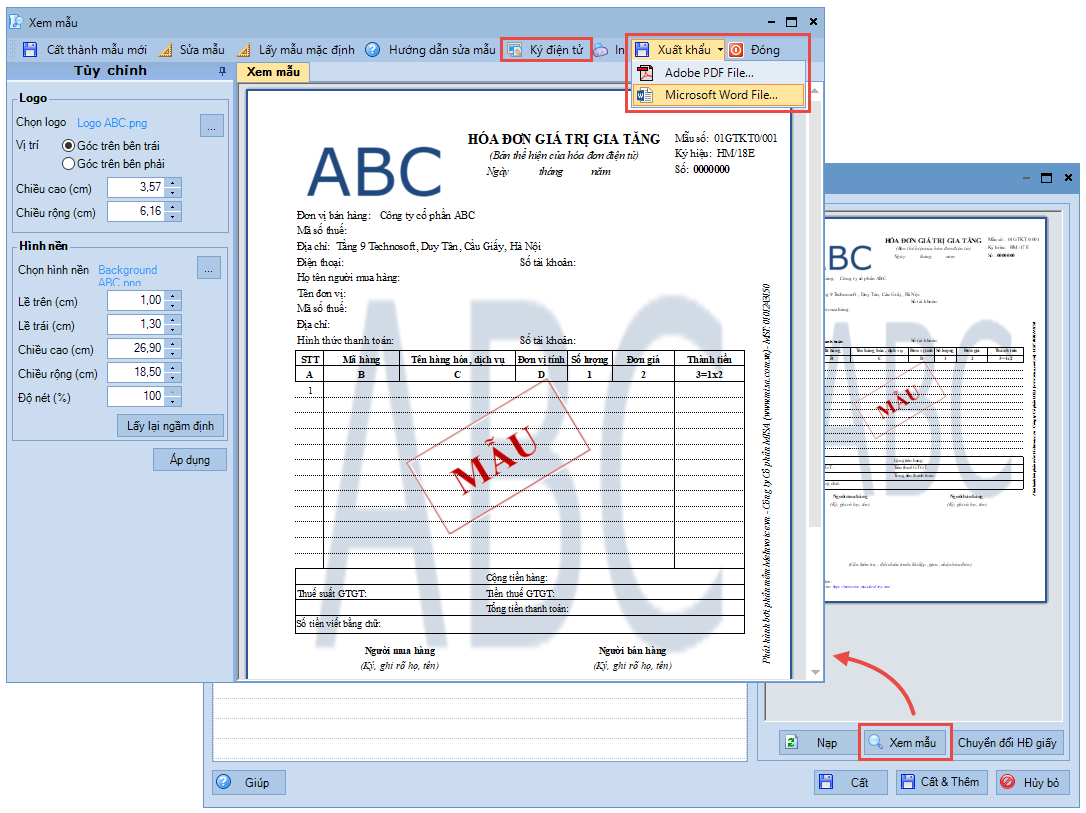Click the red 'Đóng' close icon
Image resolution: width=1086 pixels, height=813 pixels.
(736, 50)
